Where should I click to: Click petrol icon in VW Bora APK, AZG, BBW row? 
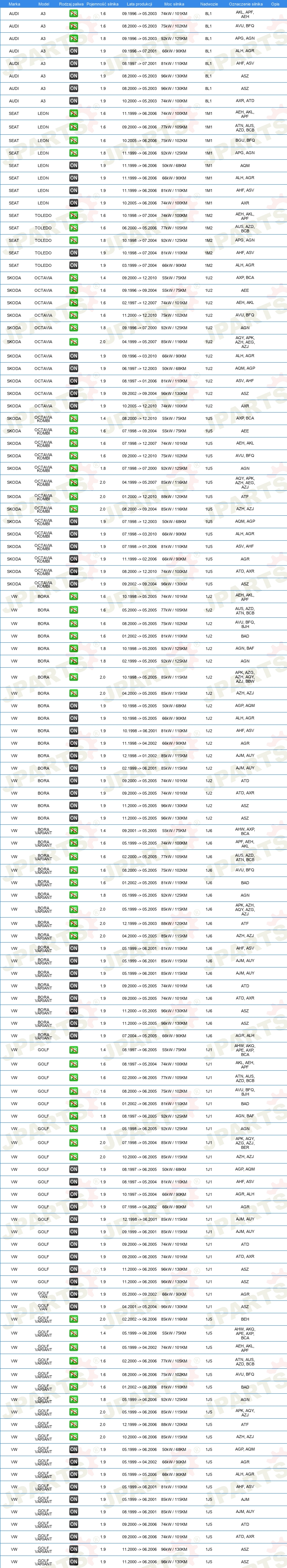tap(73, 678)
